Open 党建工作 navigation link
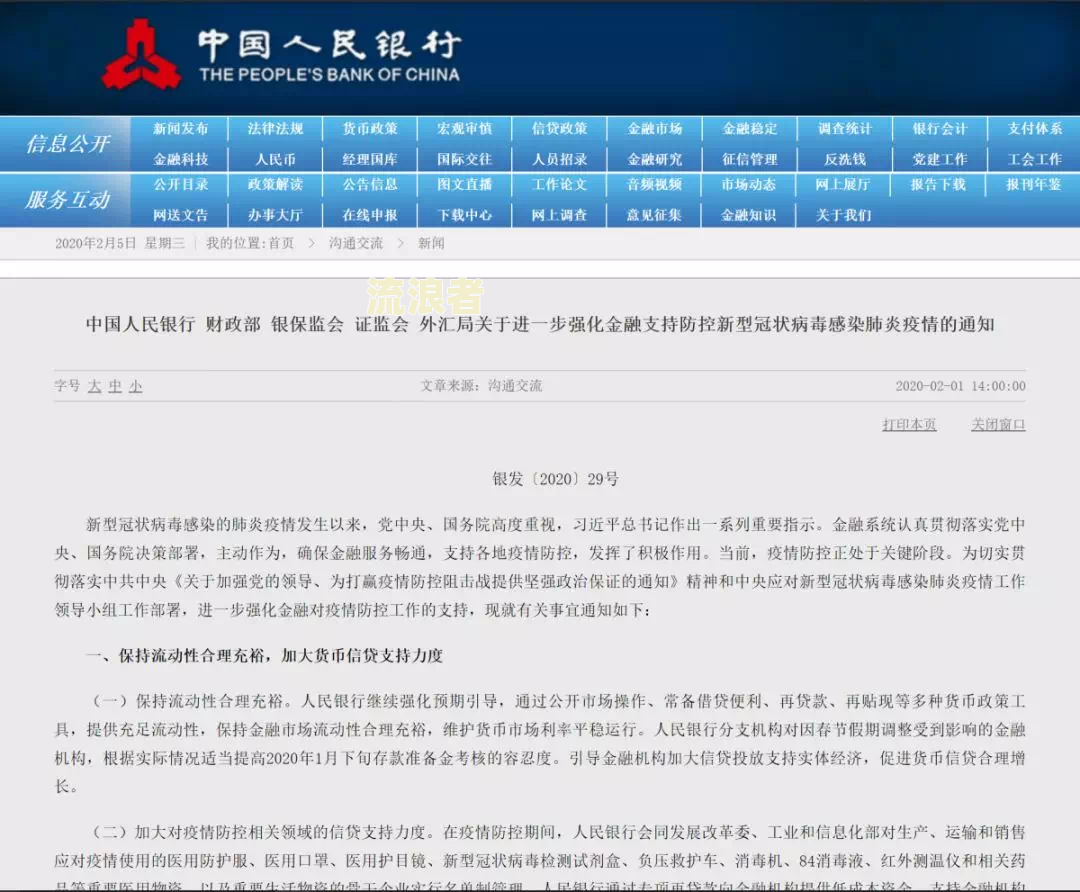 click(x=939, y=160)
